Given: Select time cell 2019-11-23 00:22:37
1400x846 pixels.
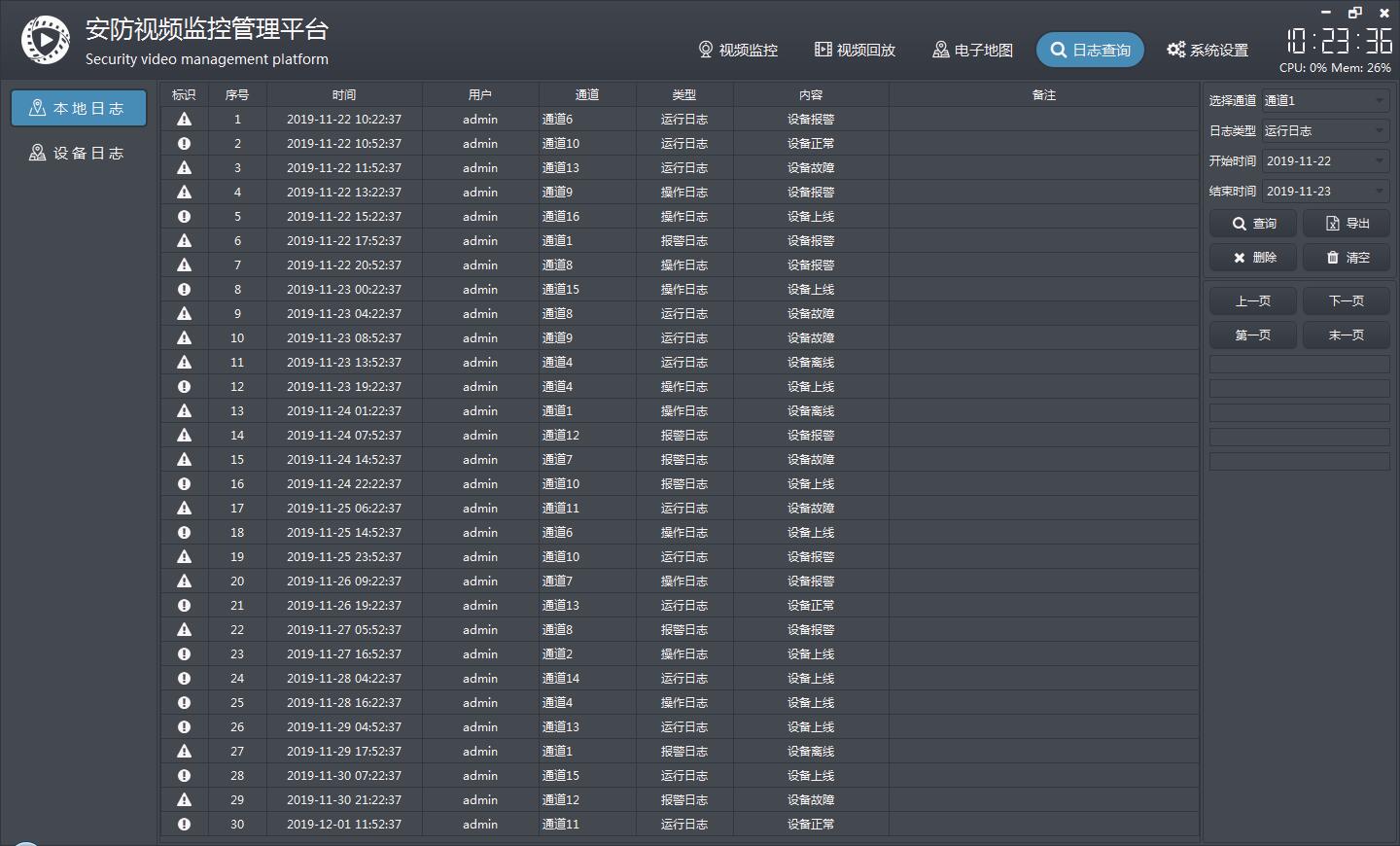Looking at the screenshot, I should (x=344, y=289).
